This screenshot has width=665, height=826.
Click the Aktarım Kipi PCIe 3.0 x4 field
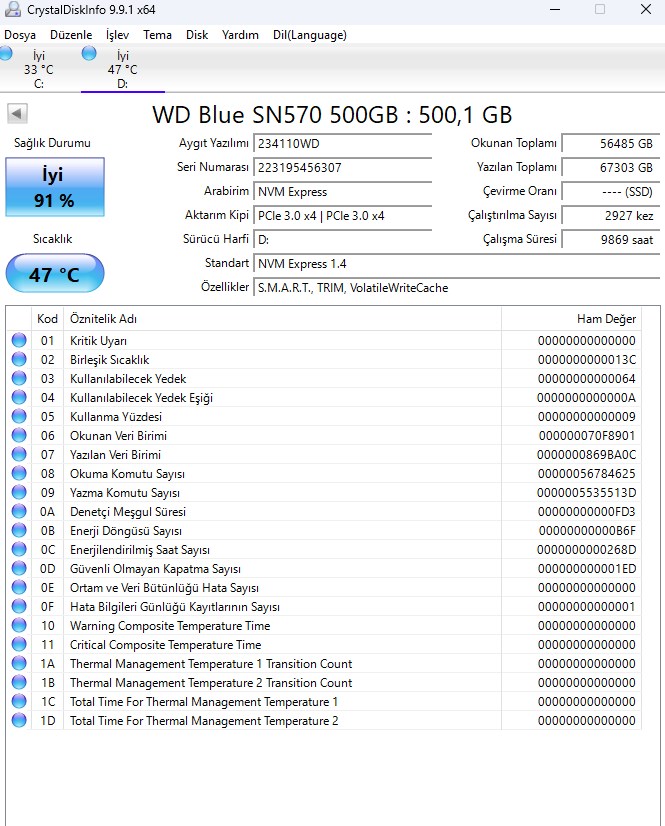(x=343, y=216)
